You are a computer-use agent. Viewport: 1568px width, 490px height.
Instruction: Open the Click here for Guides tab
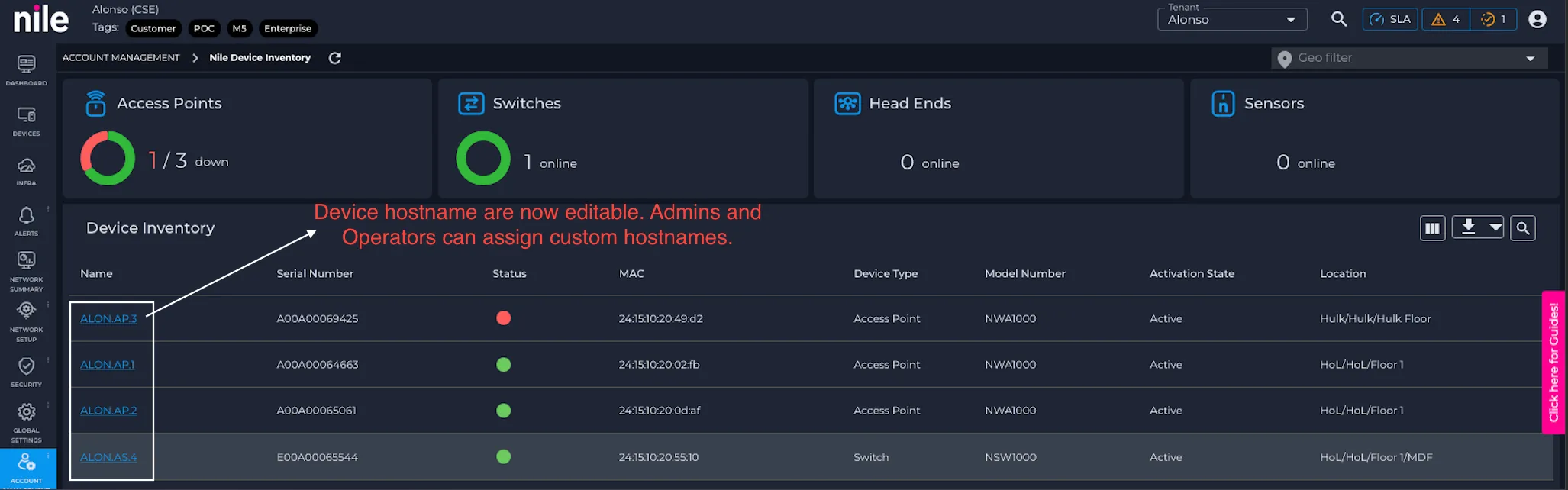(x=1553, y=363)
